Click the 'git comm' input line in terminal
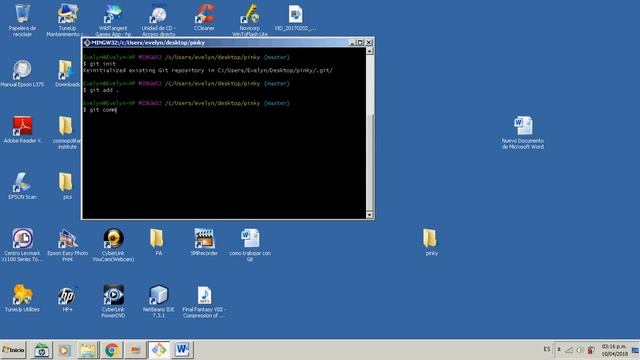640x360 pixels. pyautogui.click(x=100, y=110)
